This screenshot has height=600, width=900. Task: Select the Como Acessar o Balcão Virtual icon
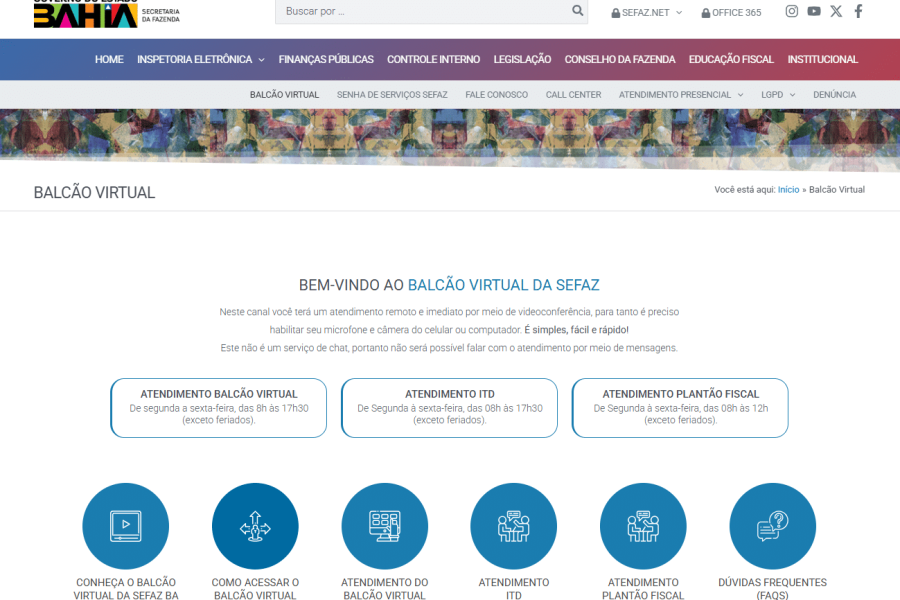coord(255,525)
